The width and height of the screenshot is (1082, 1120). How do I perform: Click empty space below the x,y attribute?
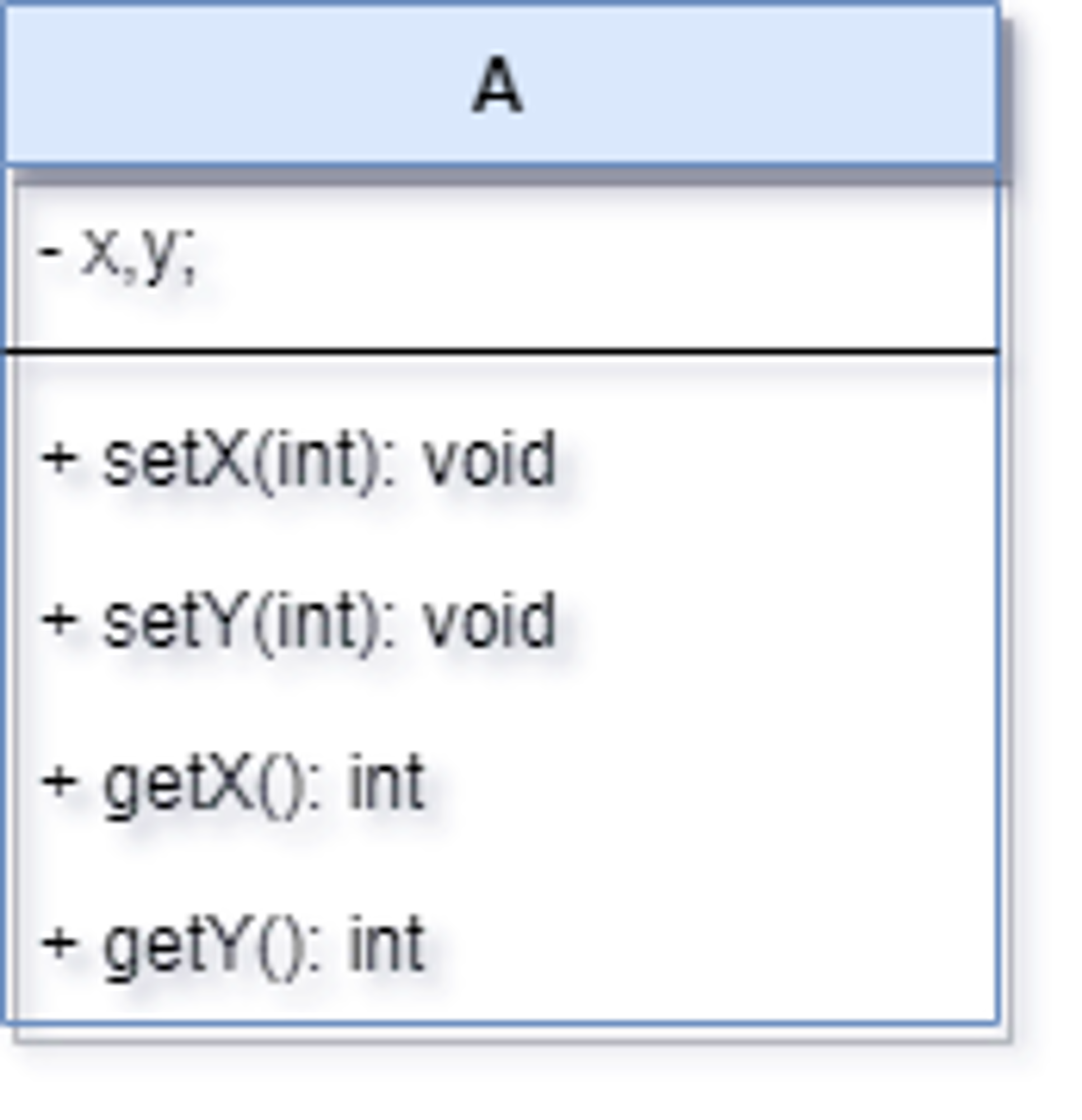click(x=500, y=318)
